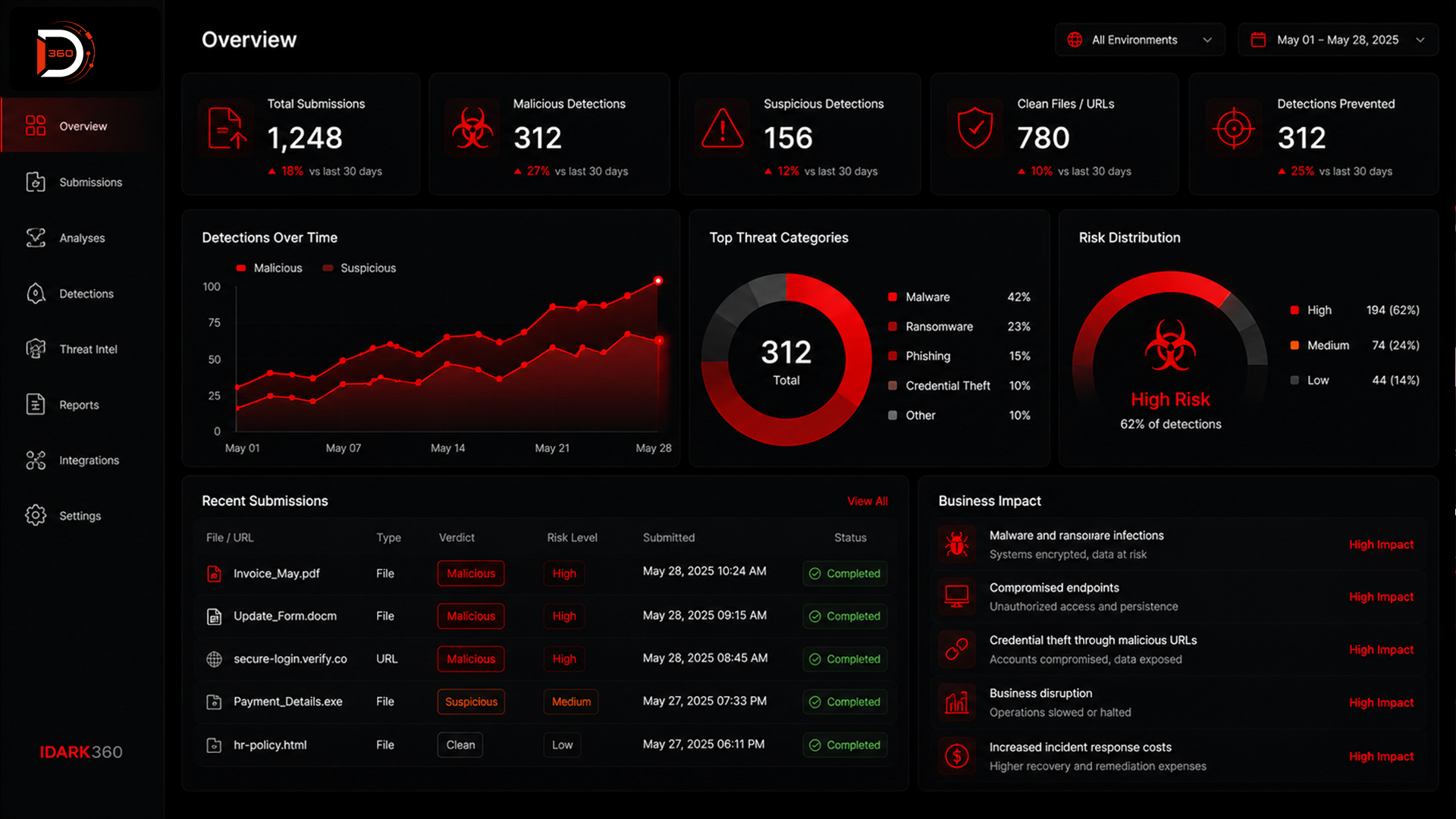Open the May 01 - May 28 date picker
1456x819 pixels.
click(1338, 40)
